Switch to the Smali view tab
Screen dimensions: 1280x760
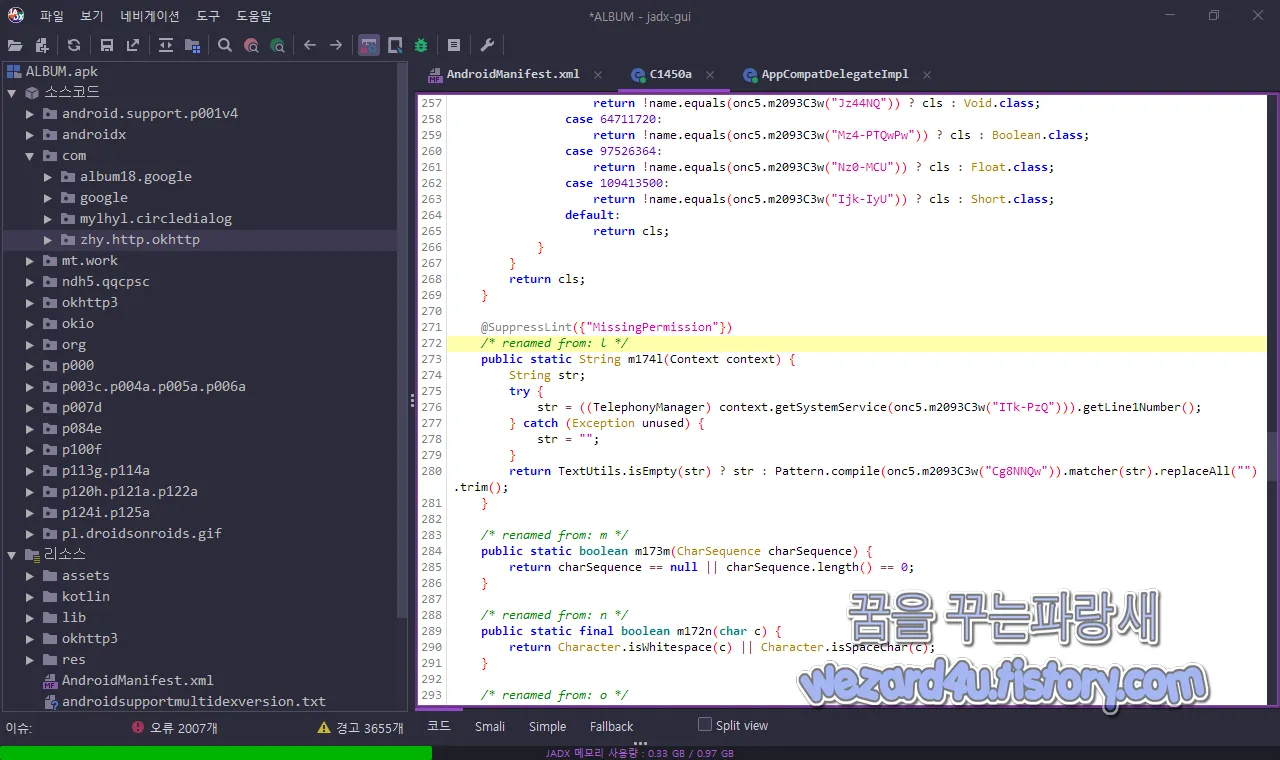[x=489, y=727]
